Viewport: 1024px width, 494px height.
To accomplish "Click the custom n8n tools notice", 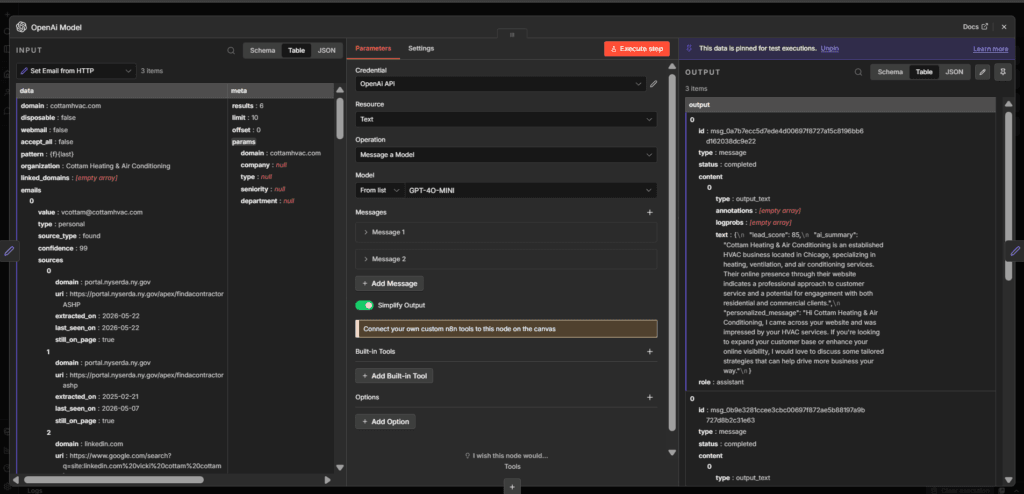I will tap(506, 329).
